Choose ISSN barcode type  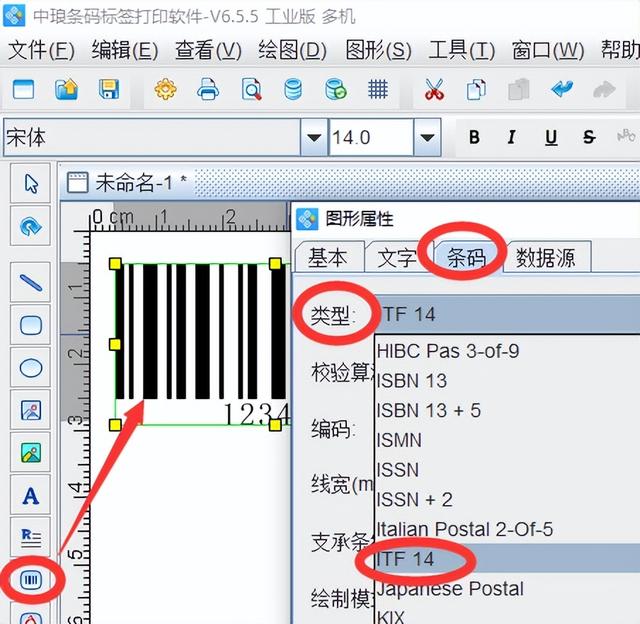point(507,470)
